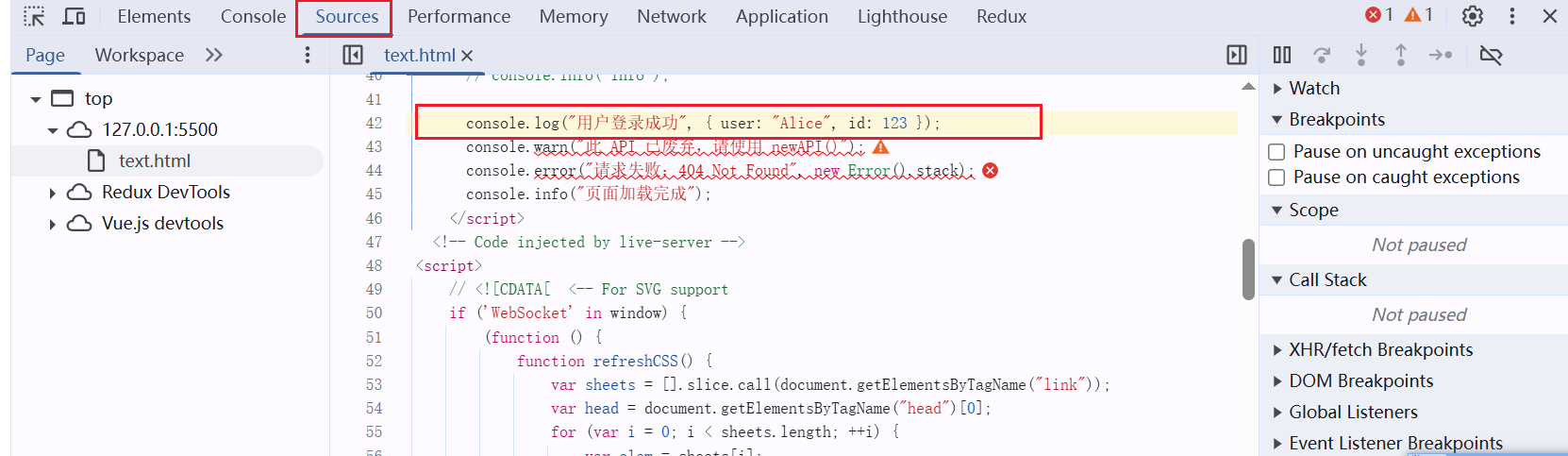Switch to the Console tab
The height and width of the screenshot is (456, 1568).
point(253,16)
